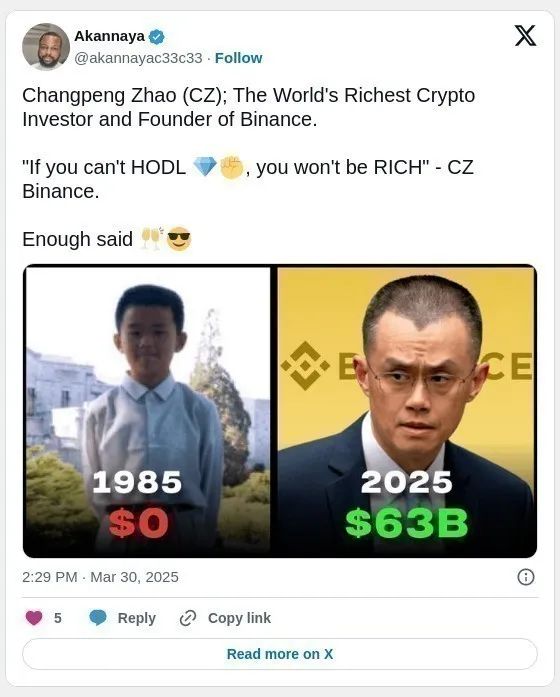560x697 pixels.
Task: Click the Copy link label
Action: click(x=239, y=618)
